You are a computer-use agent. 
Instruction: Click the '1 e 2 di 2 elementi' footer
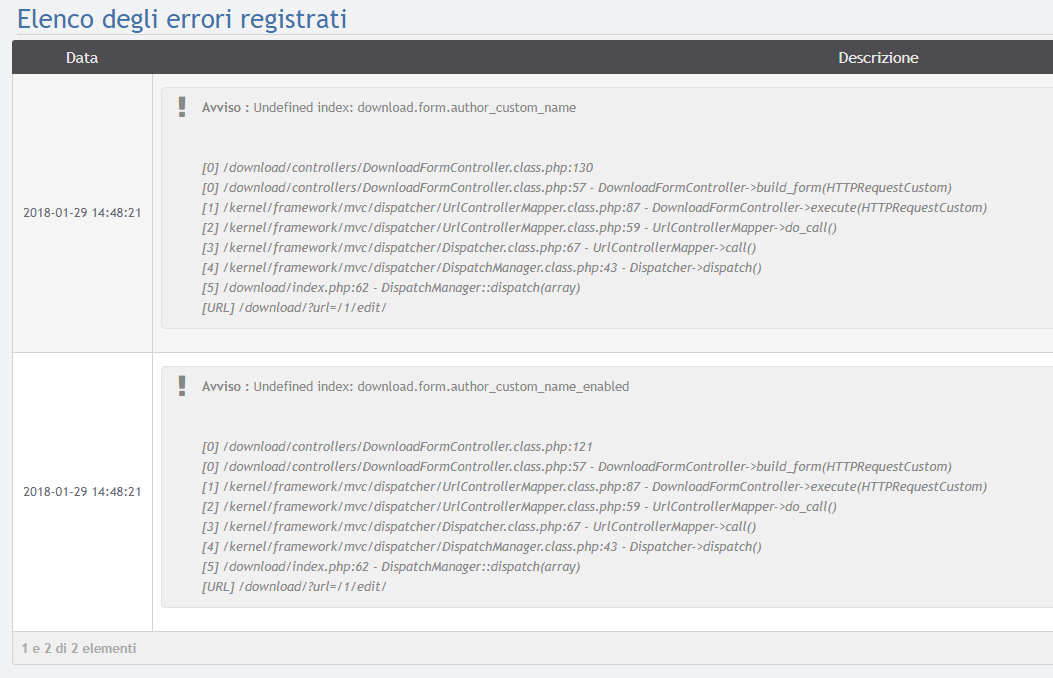coord(79,648)
